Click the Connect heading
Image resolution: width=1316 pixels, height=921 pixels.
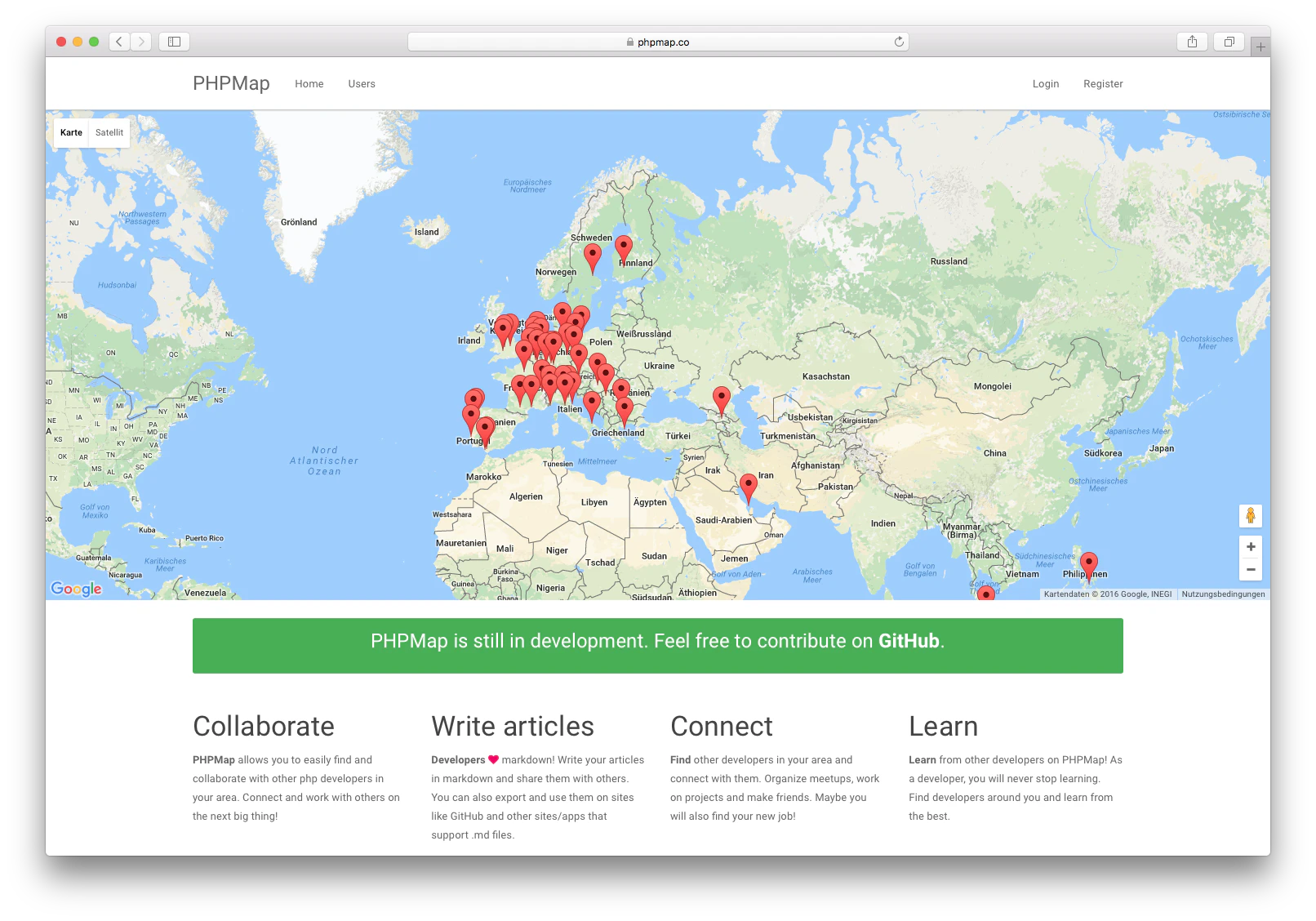(x=722, y=726)
